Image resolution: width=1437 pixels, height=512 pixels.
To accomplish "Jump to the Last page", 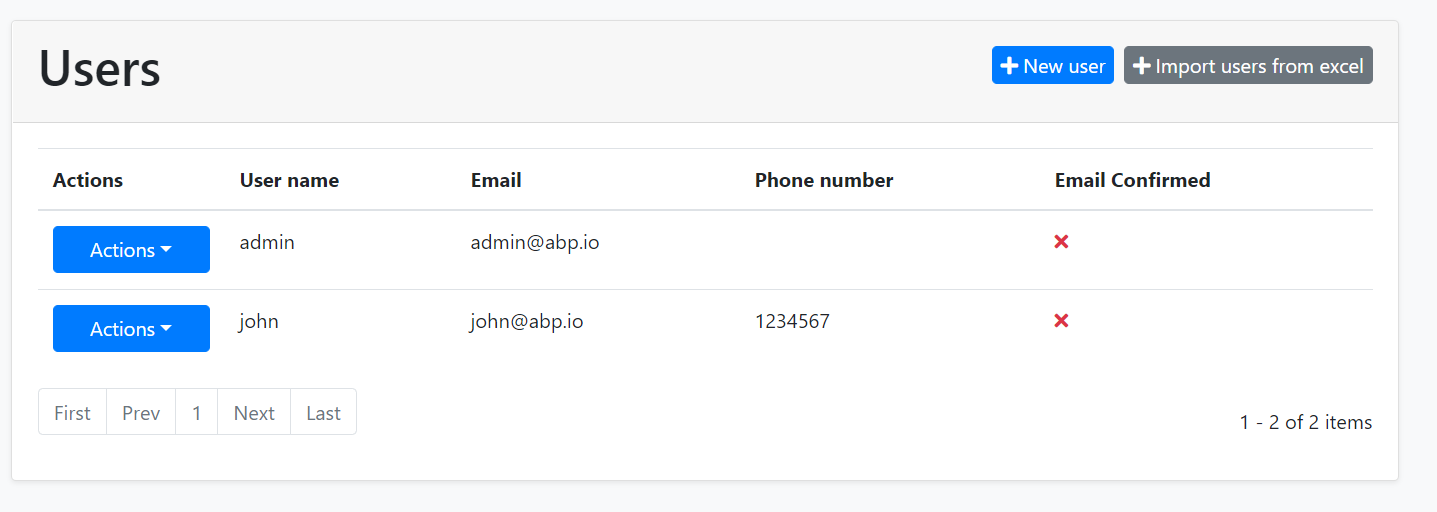I will pyautogui.click(x=323, y=413).
